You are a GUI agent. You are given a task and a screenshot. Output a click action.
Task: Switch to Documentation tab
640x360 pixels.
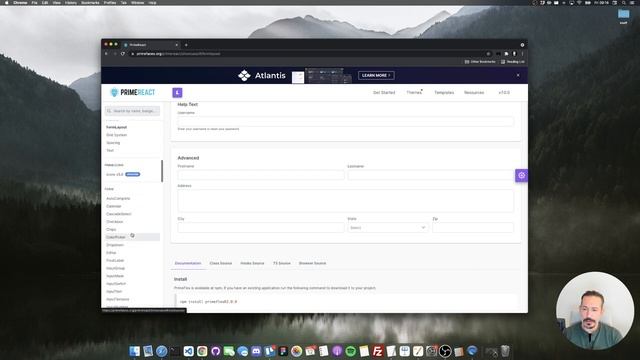point(188,263)
